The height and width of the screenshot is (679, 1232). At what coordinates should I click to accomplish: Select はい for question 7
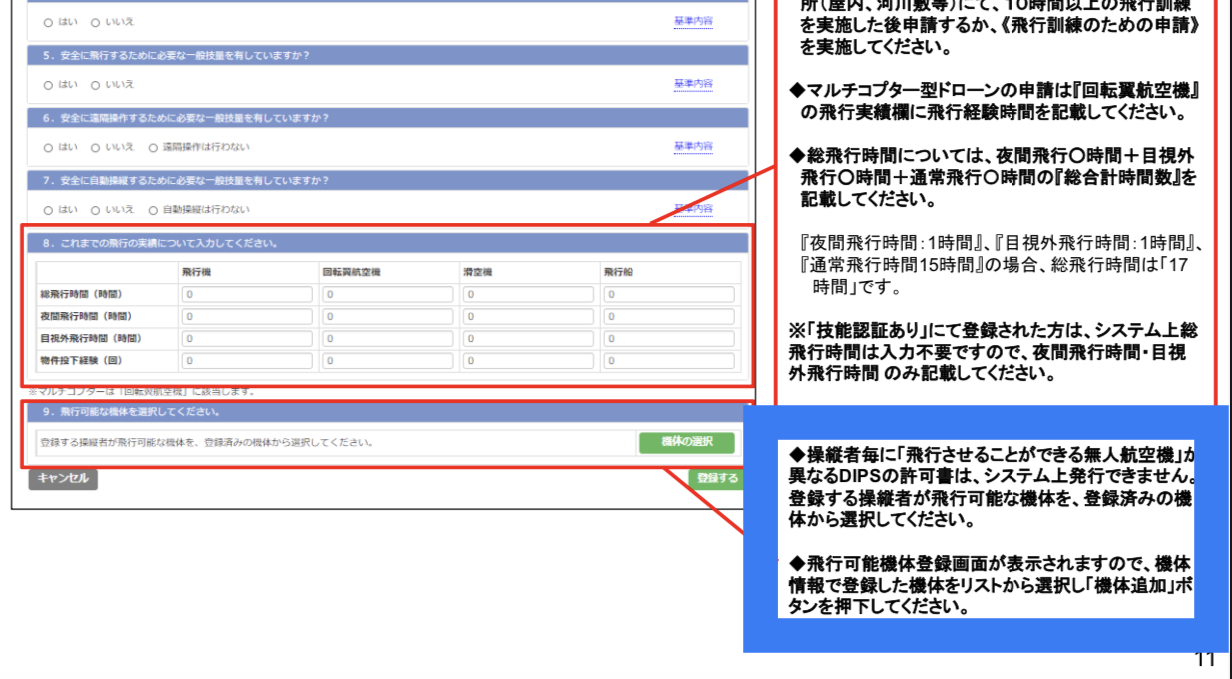coord(48,210)
